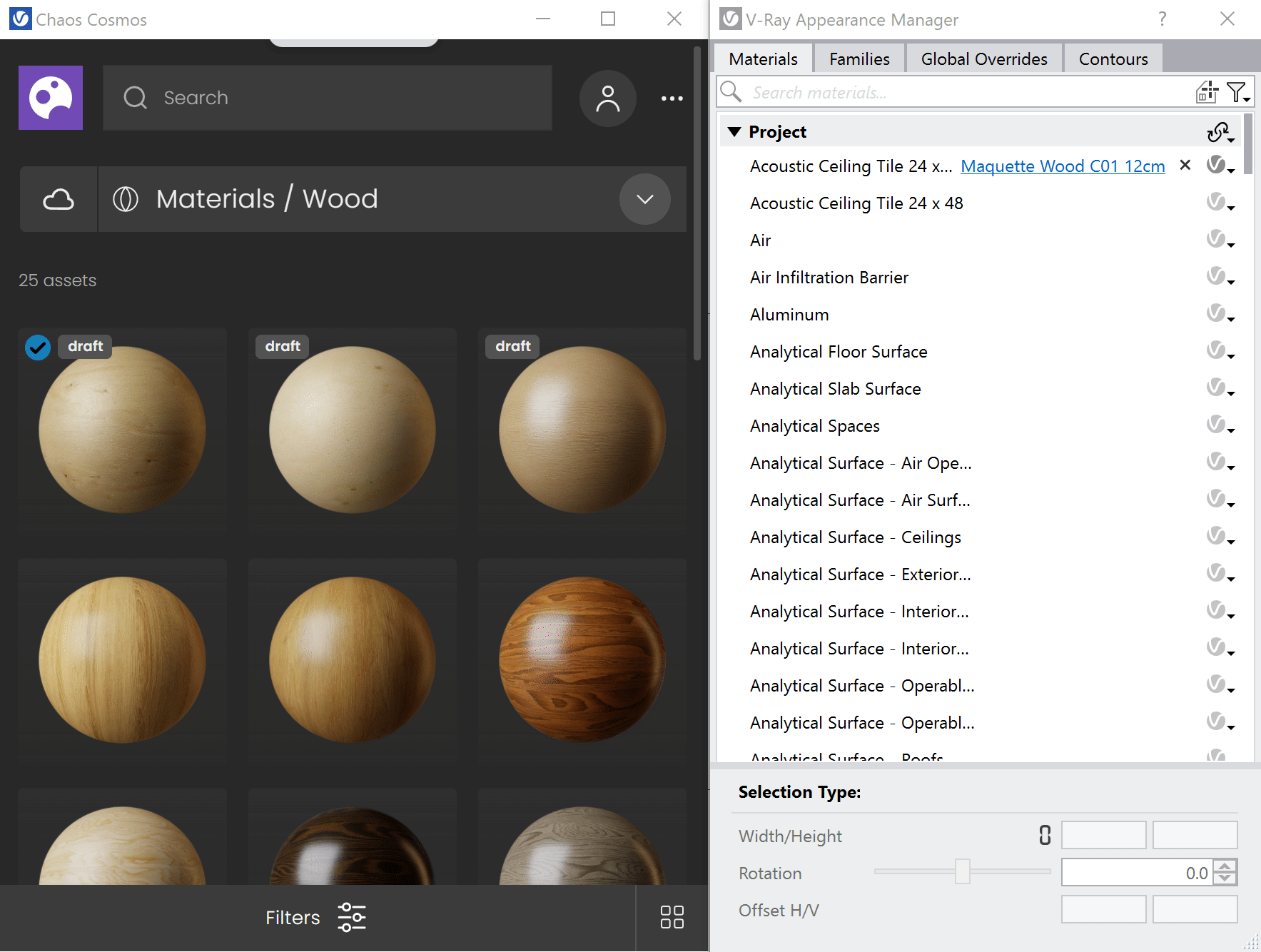Screen dimensions: 1261x952
Task: Open V-Ray menu for Analytical Floor Surface
Action: click(1220, 351)
